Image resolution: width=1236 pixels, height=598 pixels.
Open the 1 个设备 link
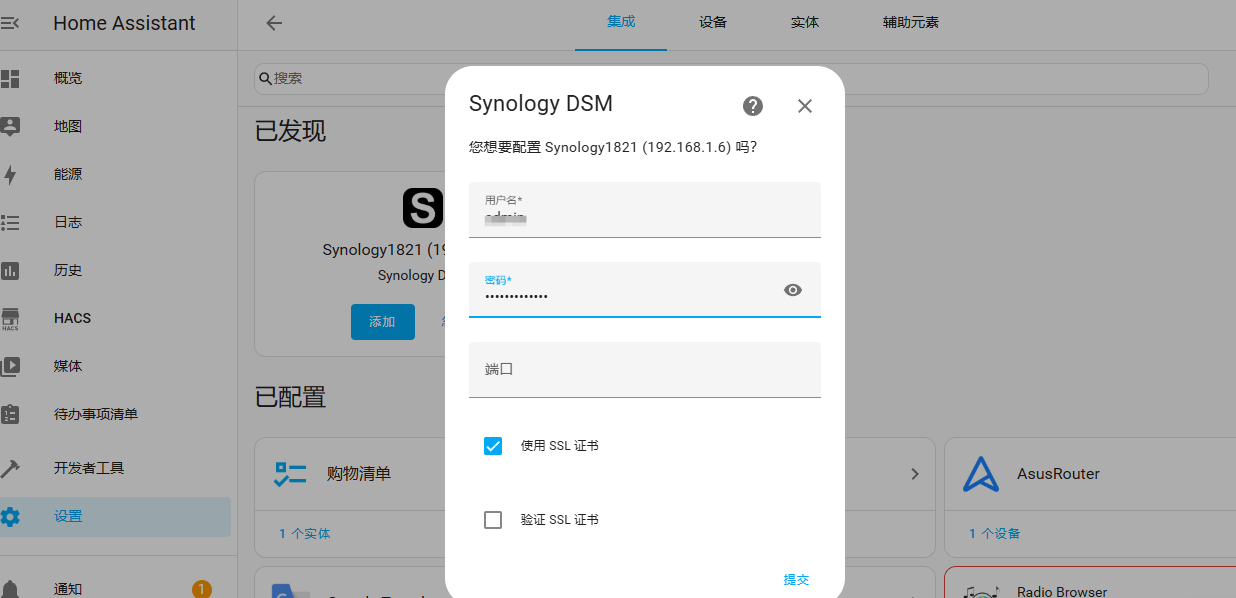(x=994, y=534)
